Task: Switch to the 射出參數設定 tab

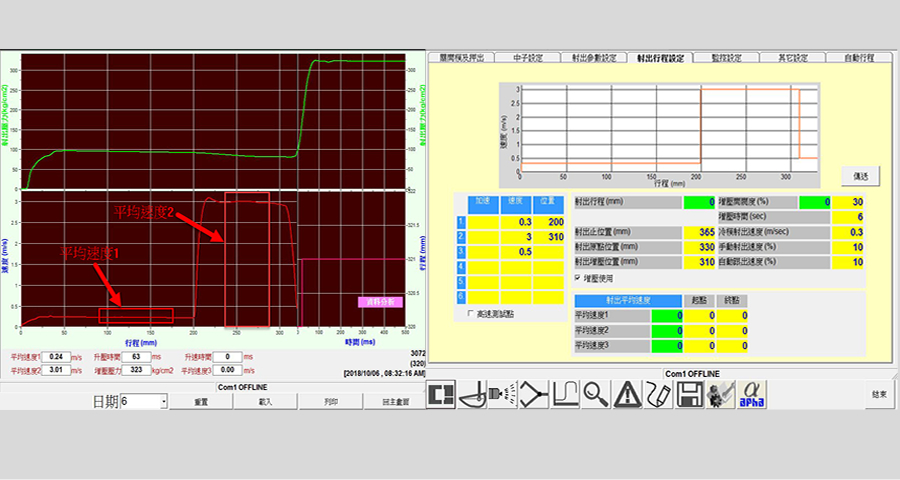Action: coord(595,58)
